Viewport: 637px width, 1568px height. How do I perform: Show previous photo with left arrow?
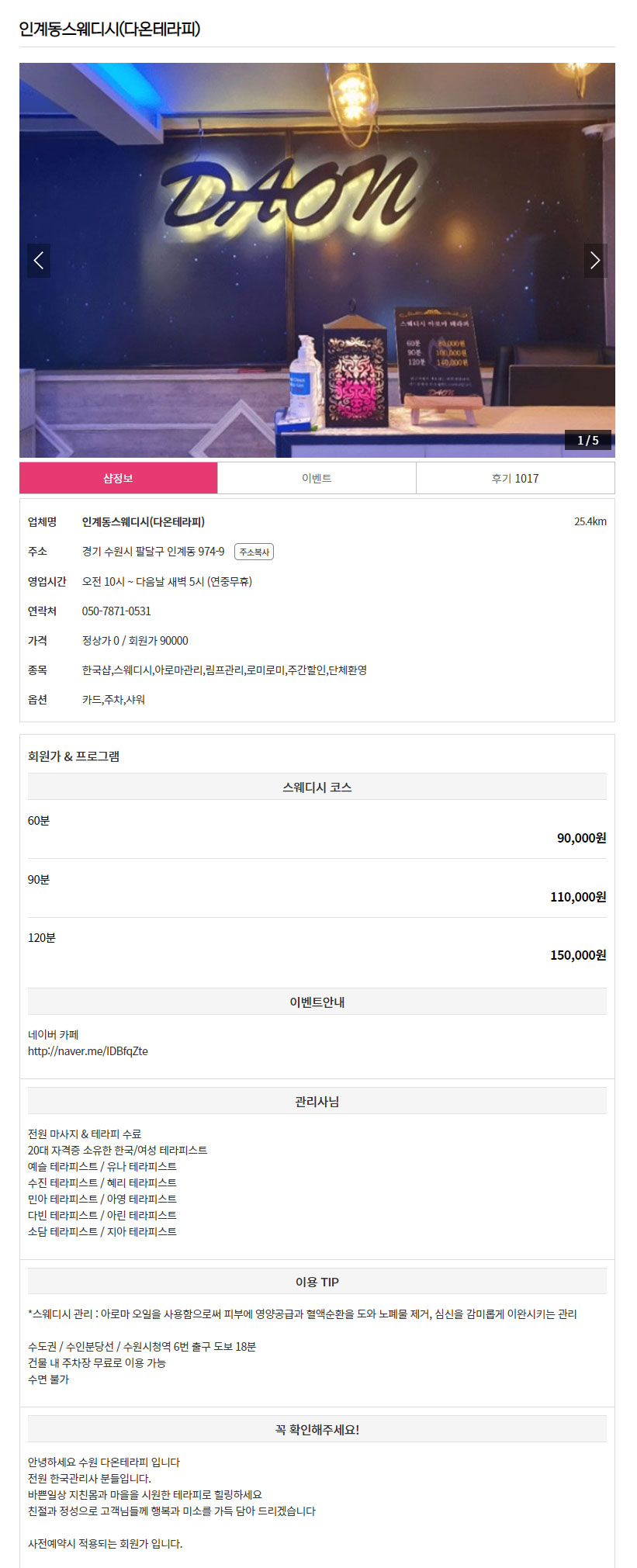tap(39, 261)
